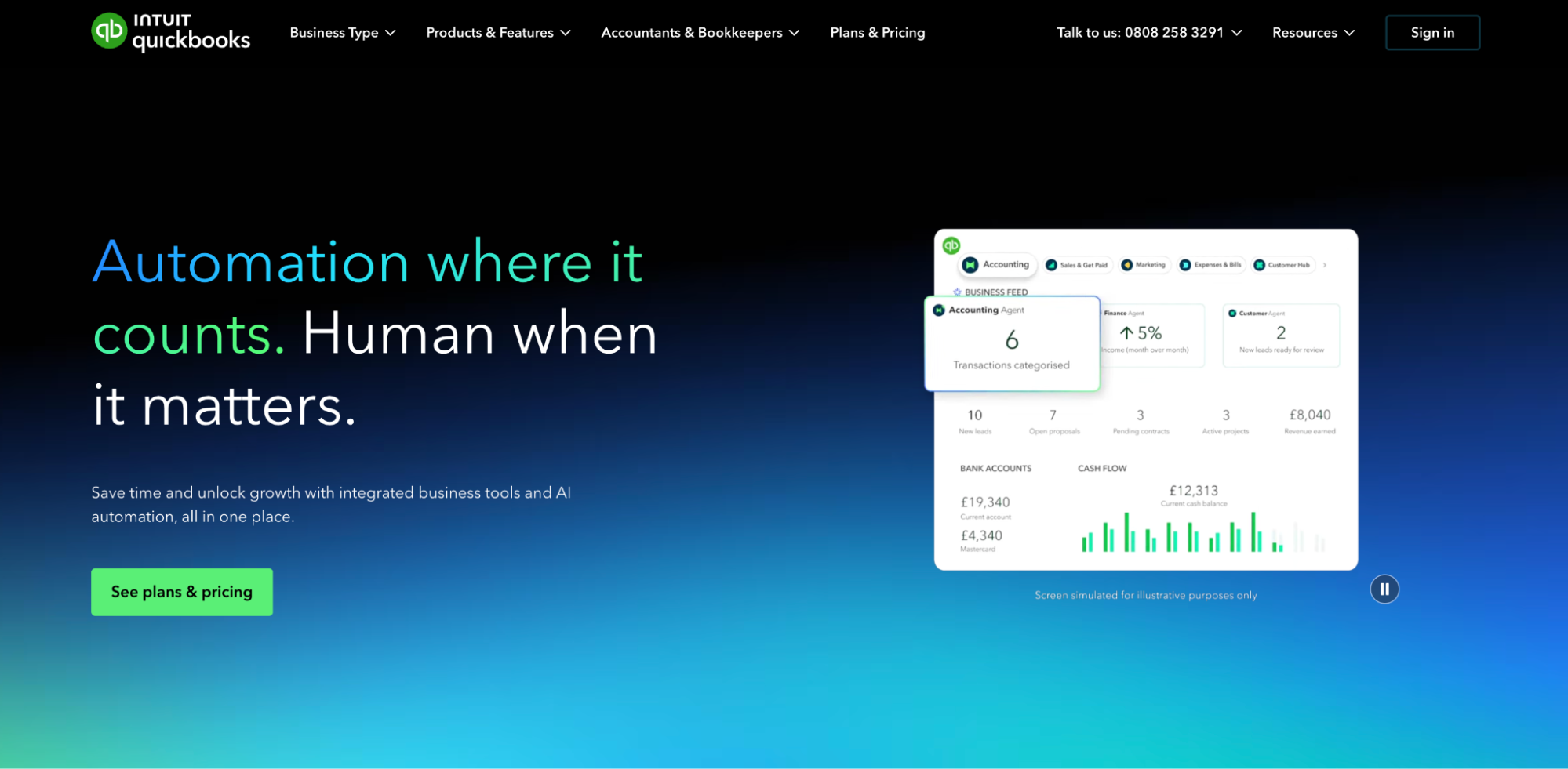Click the 3 Active projects figure
Screen dimensions: 1568x769
click(x=1226, y=420)
